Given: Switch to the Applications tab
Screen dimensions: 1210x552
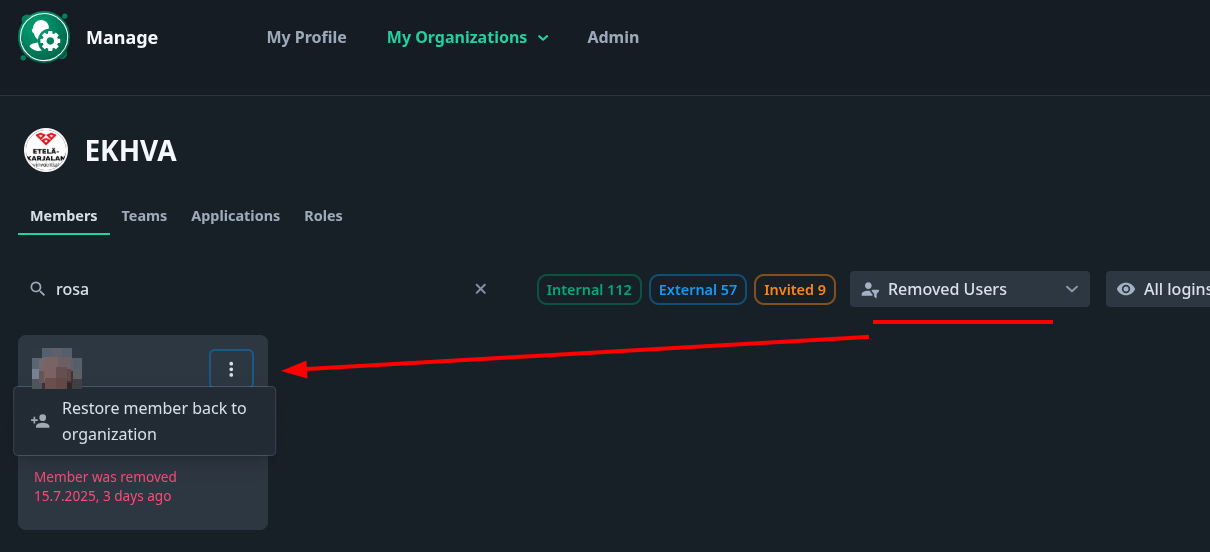Looking at the screenshot, I should click(x=236, y=216).
